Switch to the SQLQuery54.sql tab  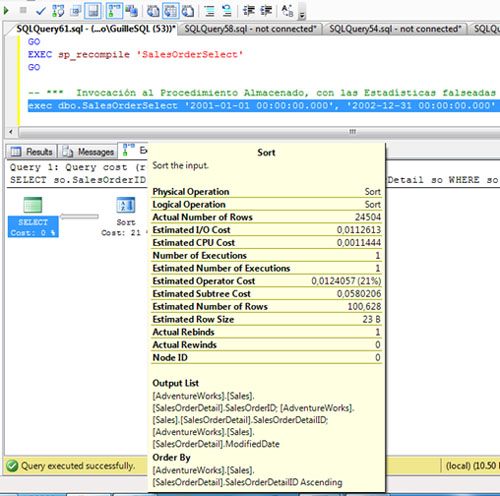click(x=395, y=29)
